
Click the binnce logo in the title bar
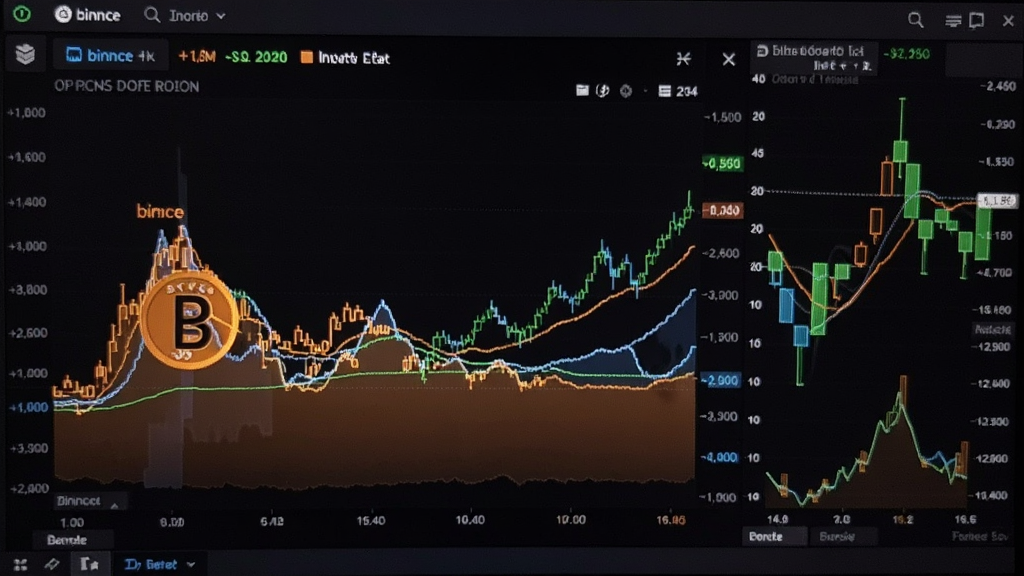click(88, 14)
